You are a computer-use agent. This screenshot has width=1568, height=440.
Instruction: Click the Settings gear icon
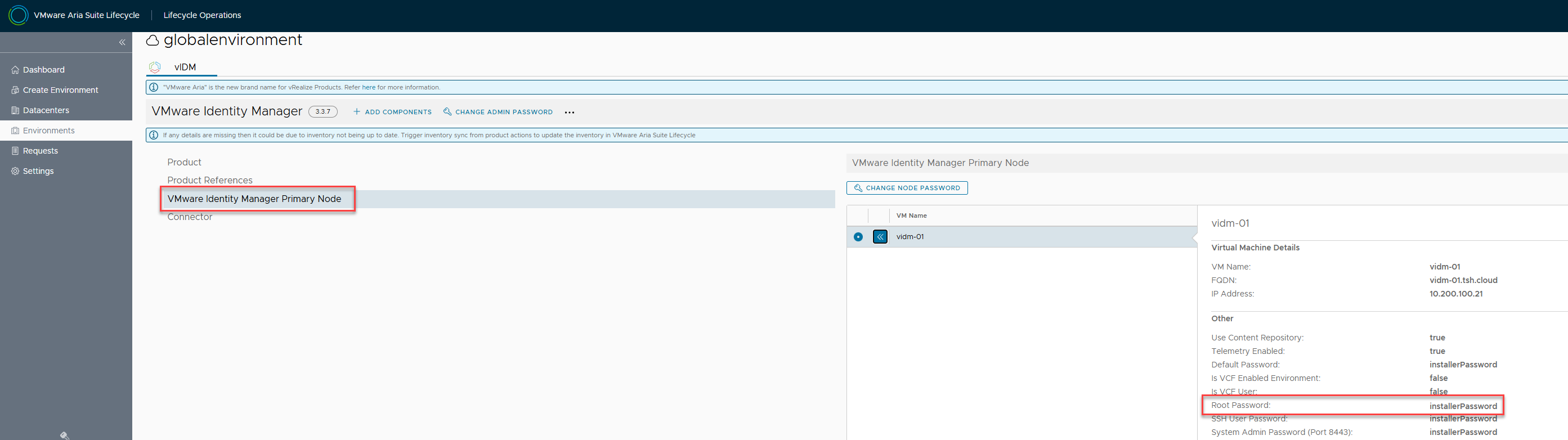pyautogui.click(x=15, y=171)
